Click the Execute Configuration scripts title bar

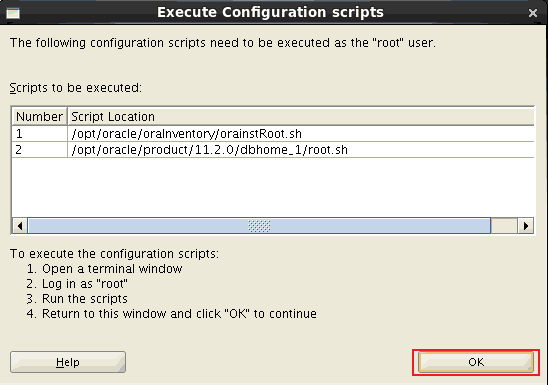click(x=270, y=13)
